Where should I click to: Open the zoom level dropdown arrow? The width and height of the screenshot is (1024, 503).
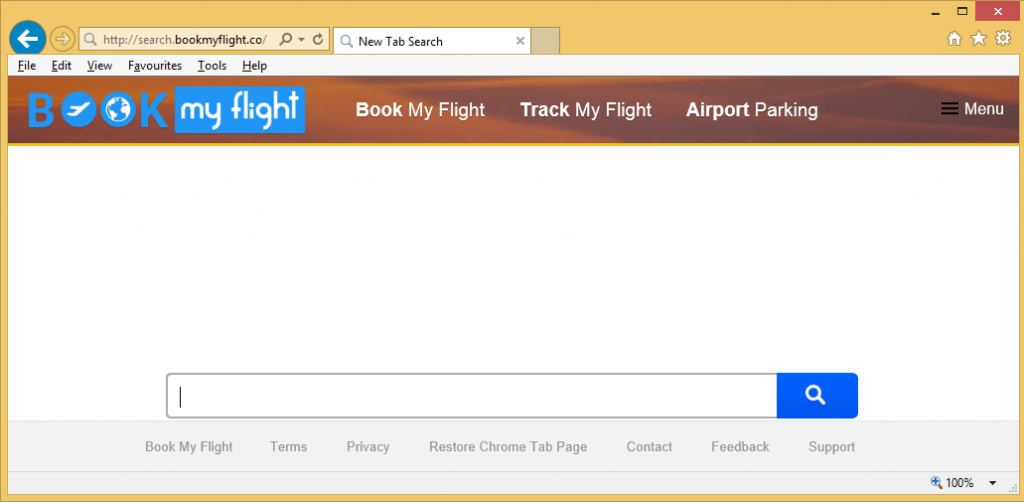click(992, 483)
